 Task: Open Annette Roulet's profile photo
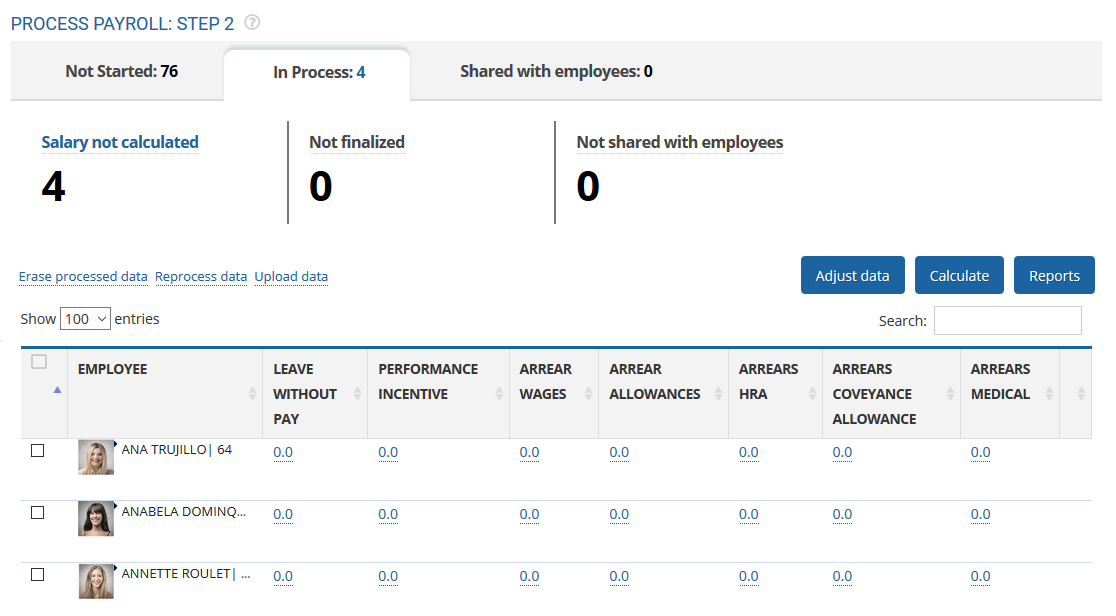(96, 581)
